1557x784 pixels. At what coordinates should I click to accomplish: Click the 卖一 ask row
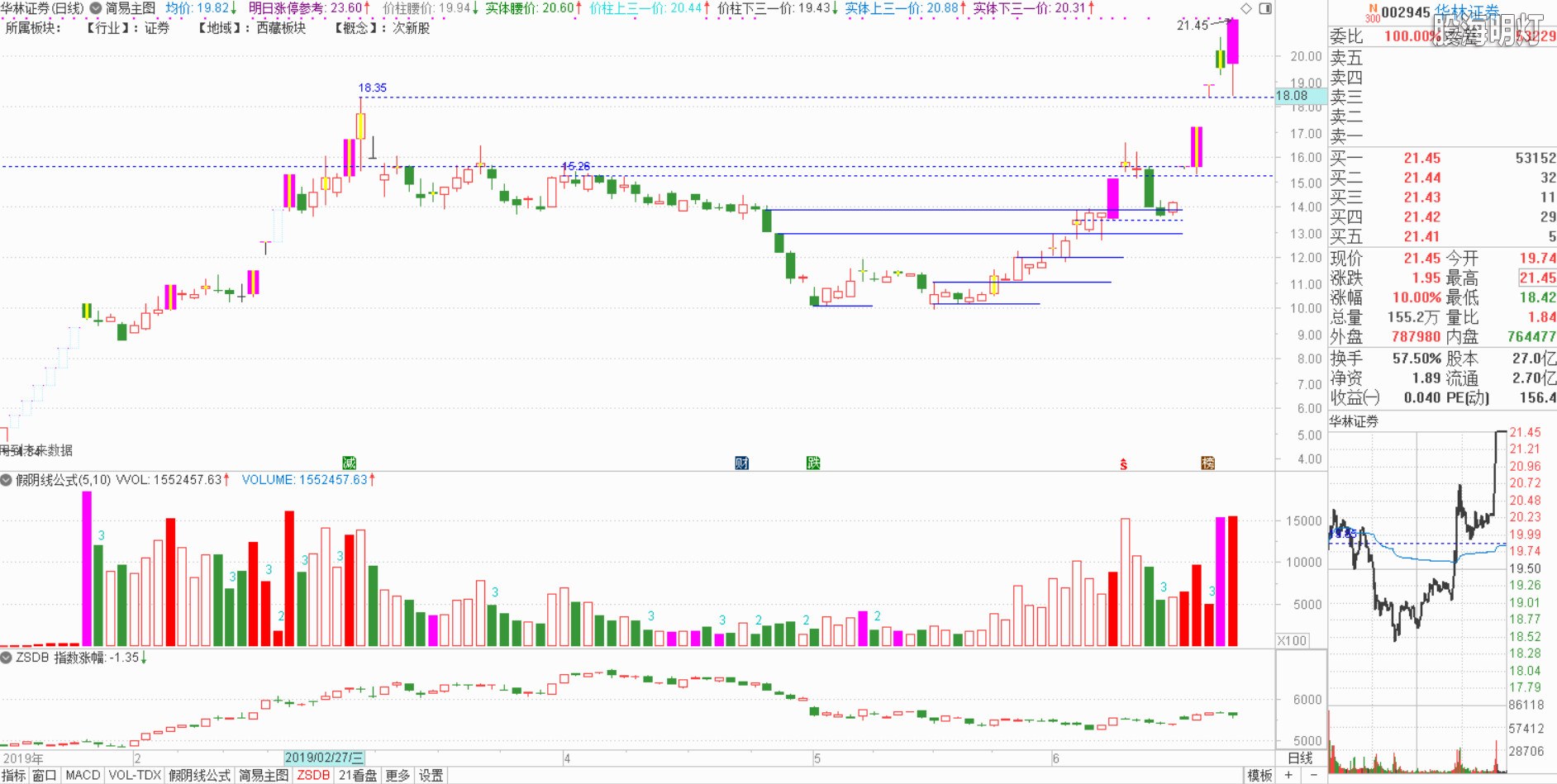point(1442,136)
